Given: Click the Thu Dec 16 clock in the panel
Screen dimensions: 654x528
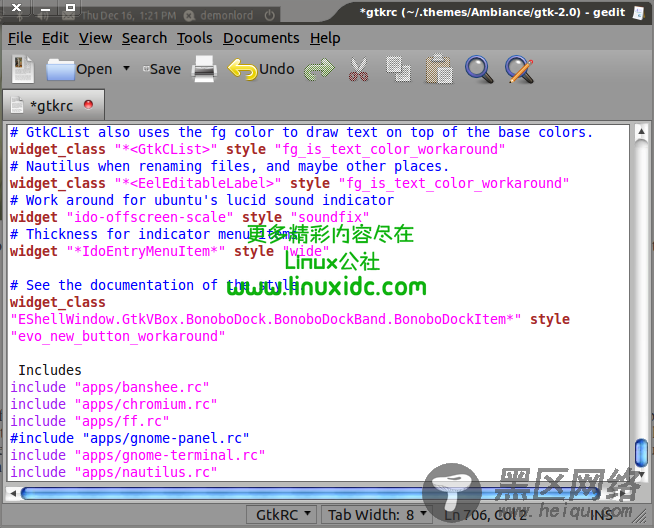Looking at the screenshot, I should [128, 16].
